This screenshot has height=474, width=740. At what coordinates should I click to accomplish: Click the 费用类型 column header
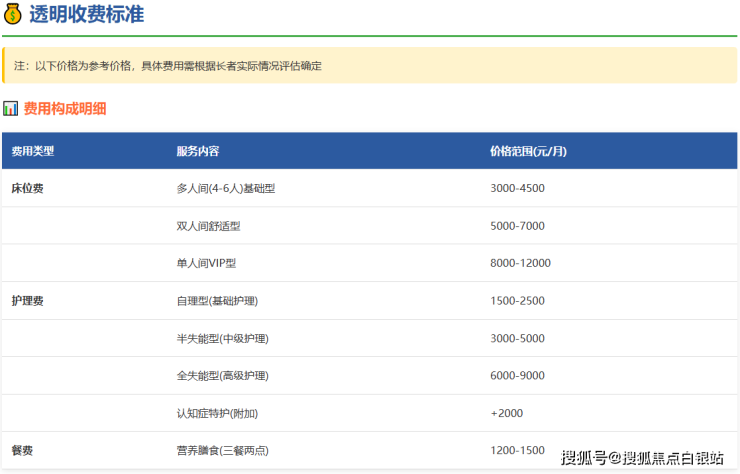(33, 151)
